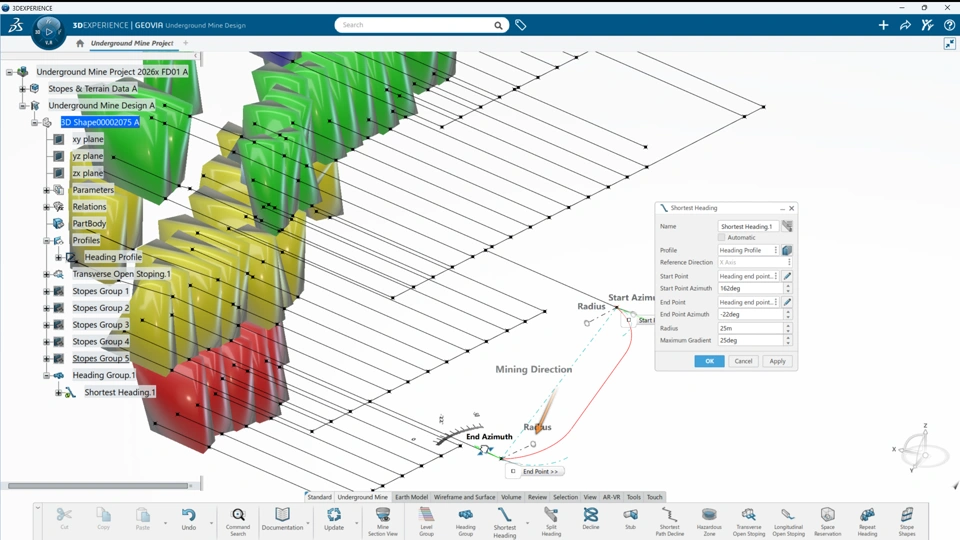Select the Heading Group tool
The image size is (960, 540).
tap(465, 521)
